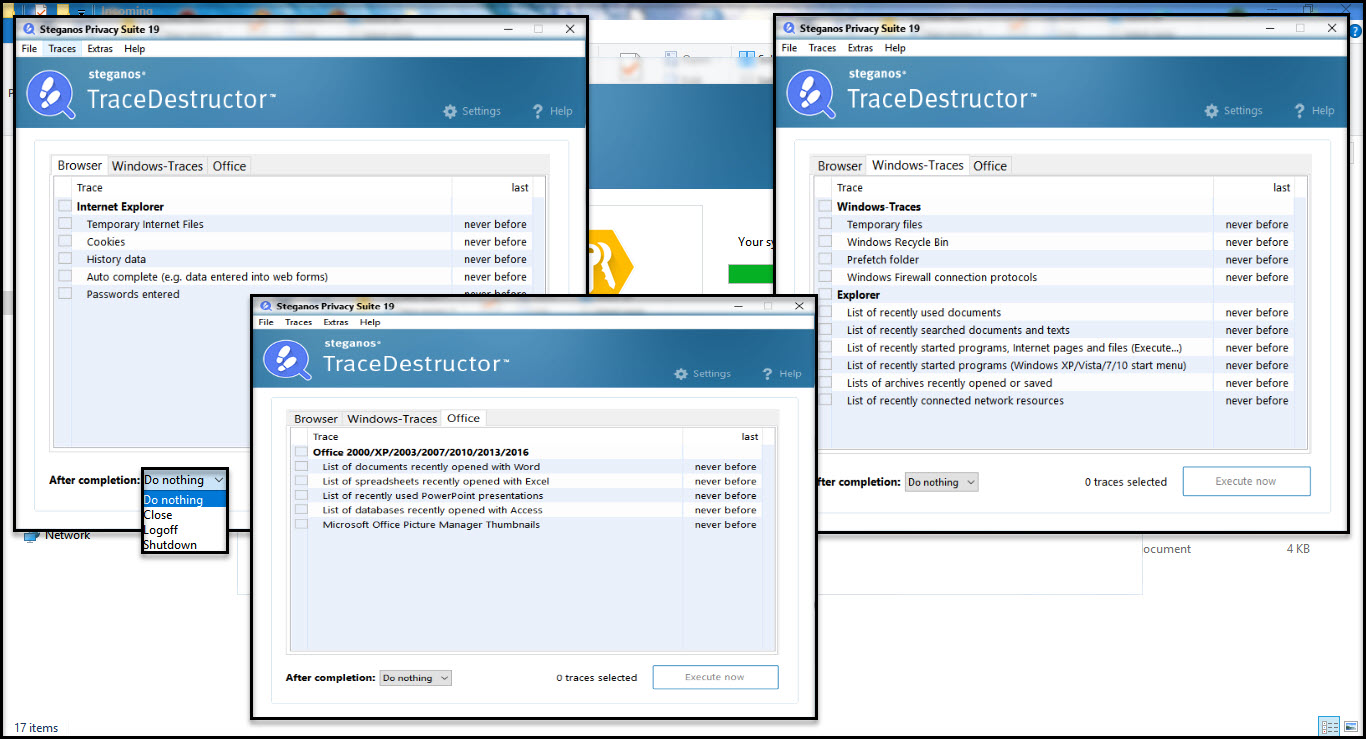Choose Logoff from After completion list
The width and height of the screenshot is (1366, 739).
coord(185,530)
